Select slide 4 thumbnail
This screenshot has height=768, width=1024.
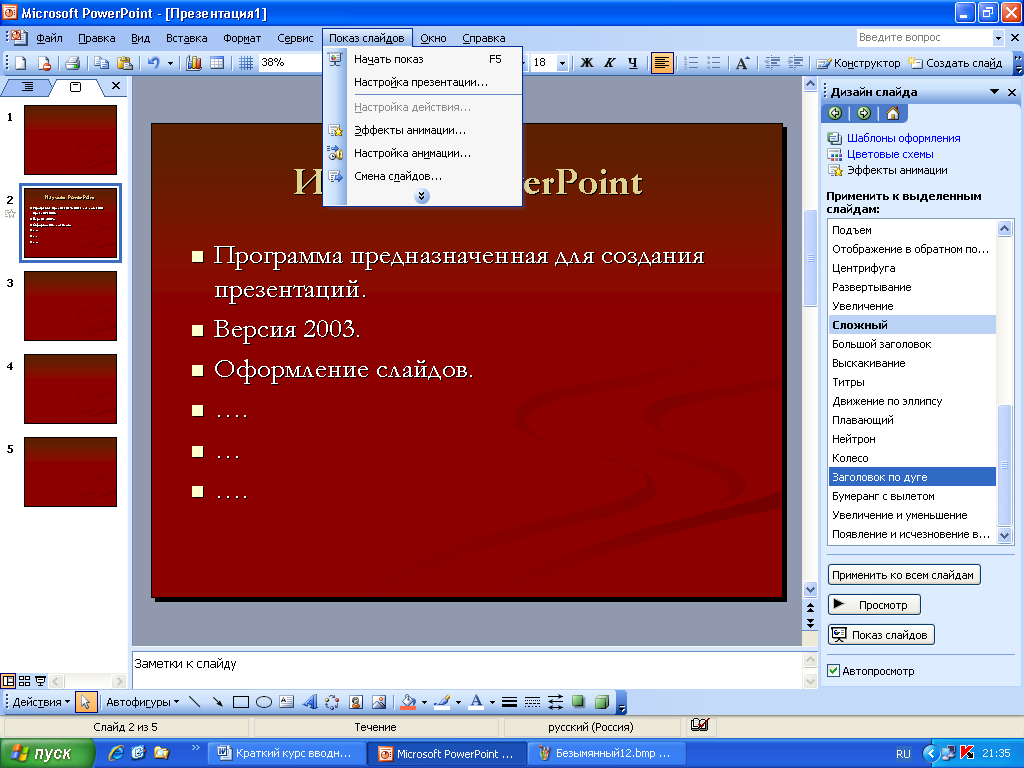coord(70,389)
